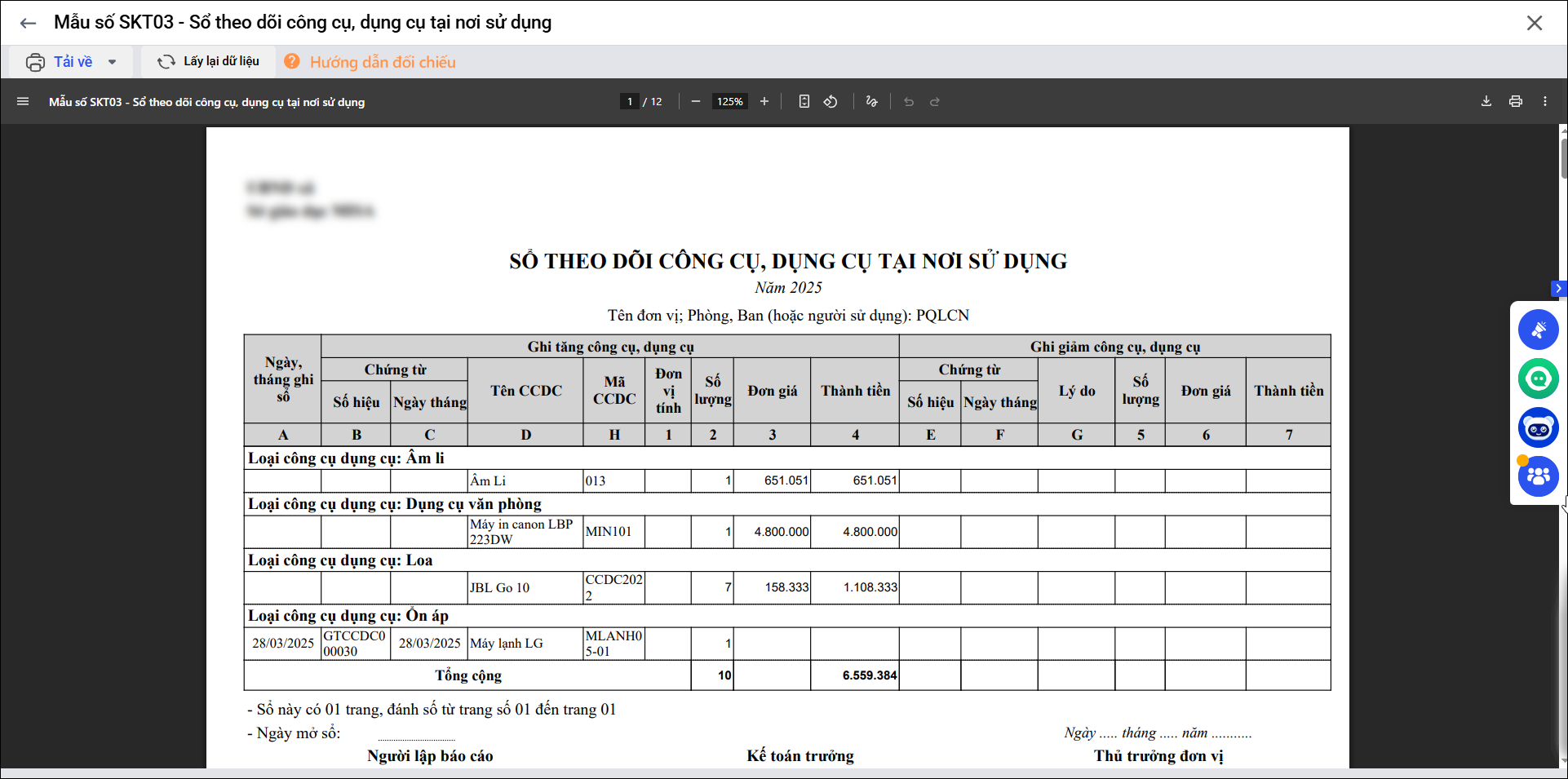
Task: Click the 'Năm 2025' subtitle text
Action: (788, 288)
